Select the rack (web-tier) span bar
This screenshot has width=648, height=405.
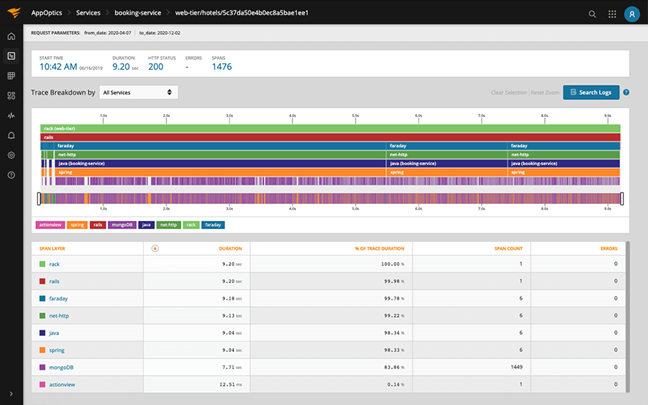pos(330,129)
